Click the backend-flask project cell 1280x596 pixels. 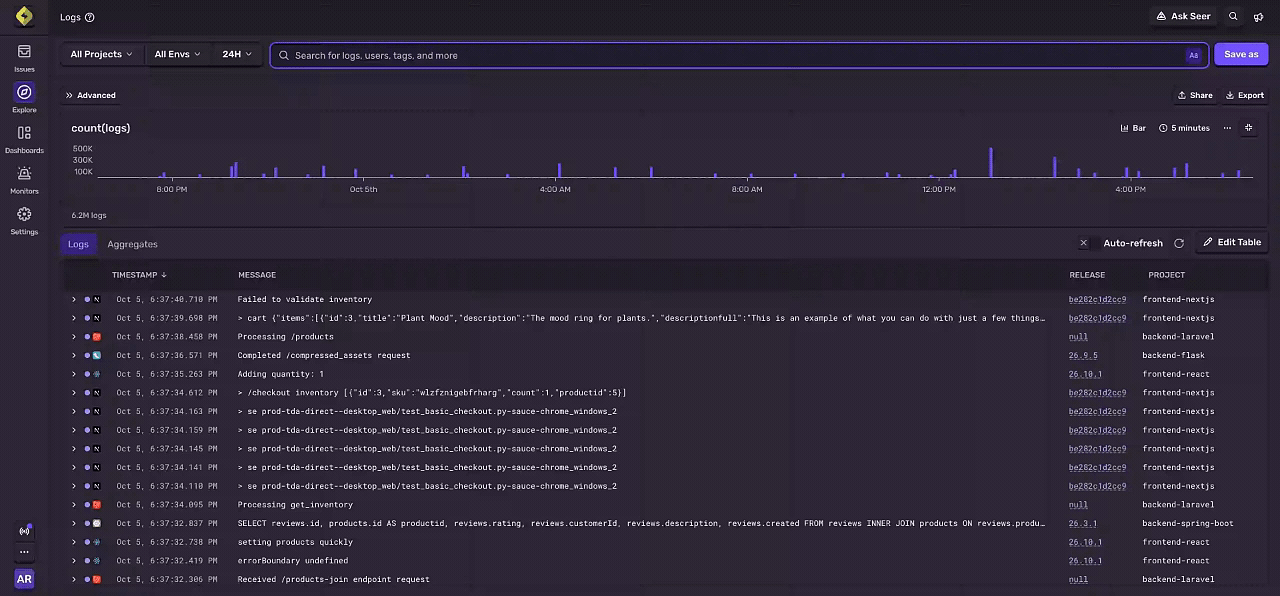pyautogui.click(x=1174, y=355)
